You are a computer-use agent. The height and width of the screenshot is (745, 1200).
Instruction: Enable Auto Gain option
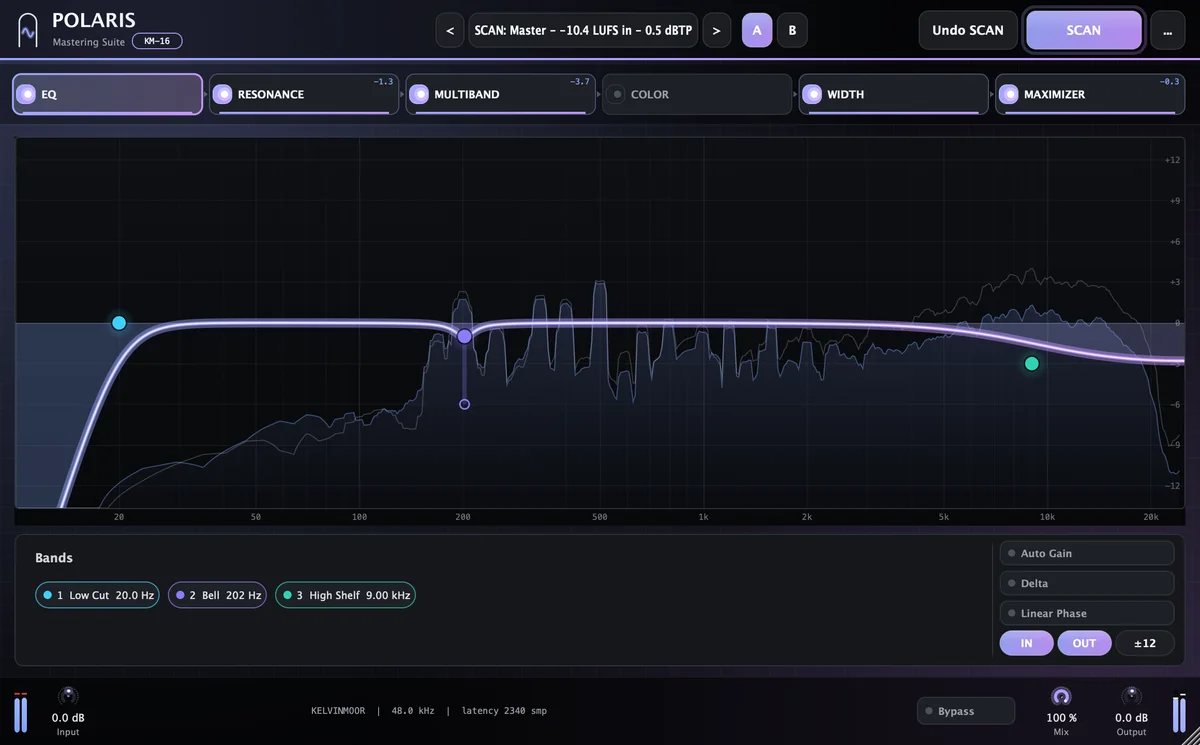click(x=1087, y=553)
